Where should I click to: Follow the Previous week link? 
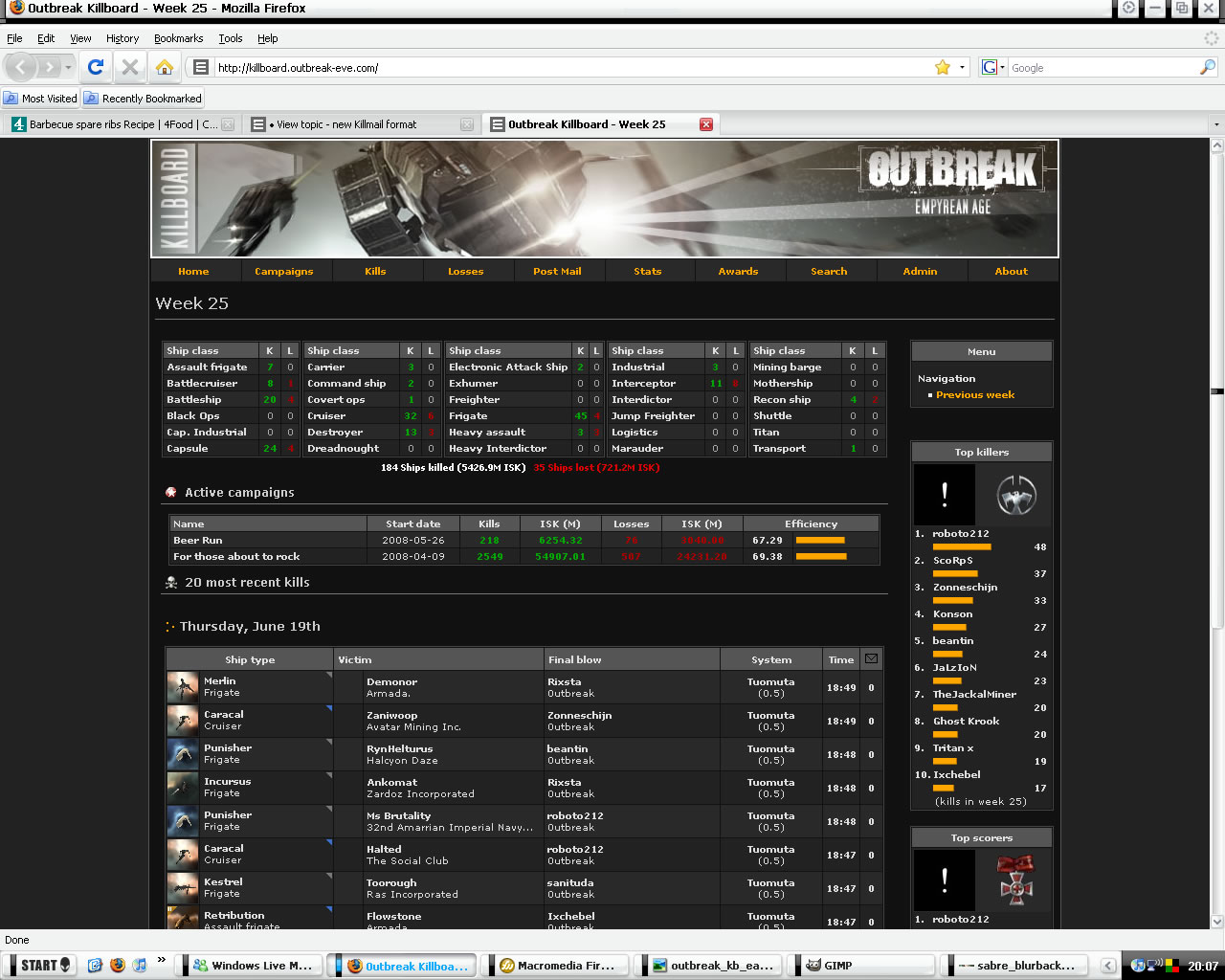[975, 394]
